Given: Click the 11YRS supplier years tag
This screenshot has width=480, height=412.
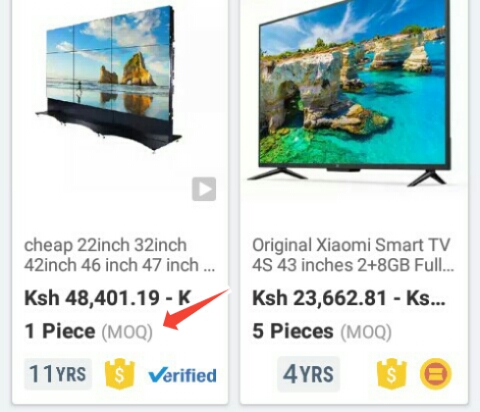Looking at the screenshot, I should click(58, 374).
